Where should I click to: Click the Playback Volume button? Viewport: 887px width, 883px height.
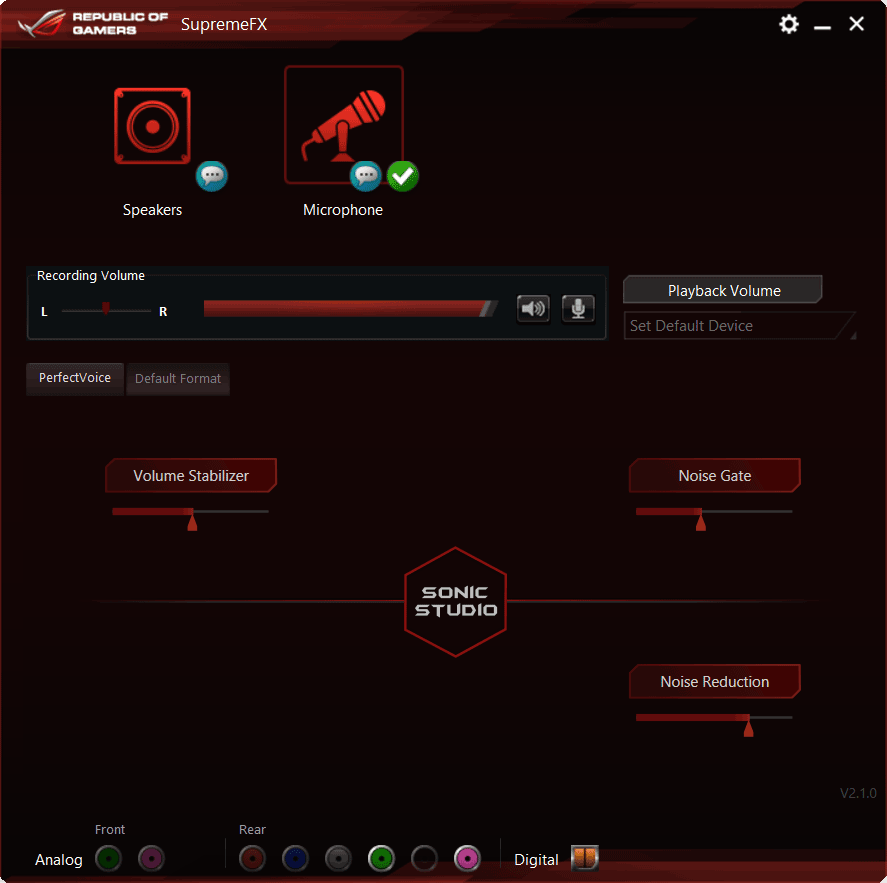click(x=723, y=290)
